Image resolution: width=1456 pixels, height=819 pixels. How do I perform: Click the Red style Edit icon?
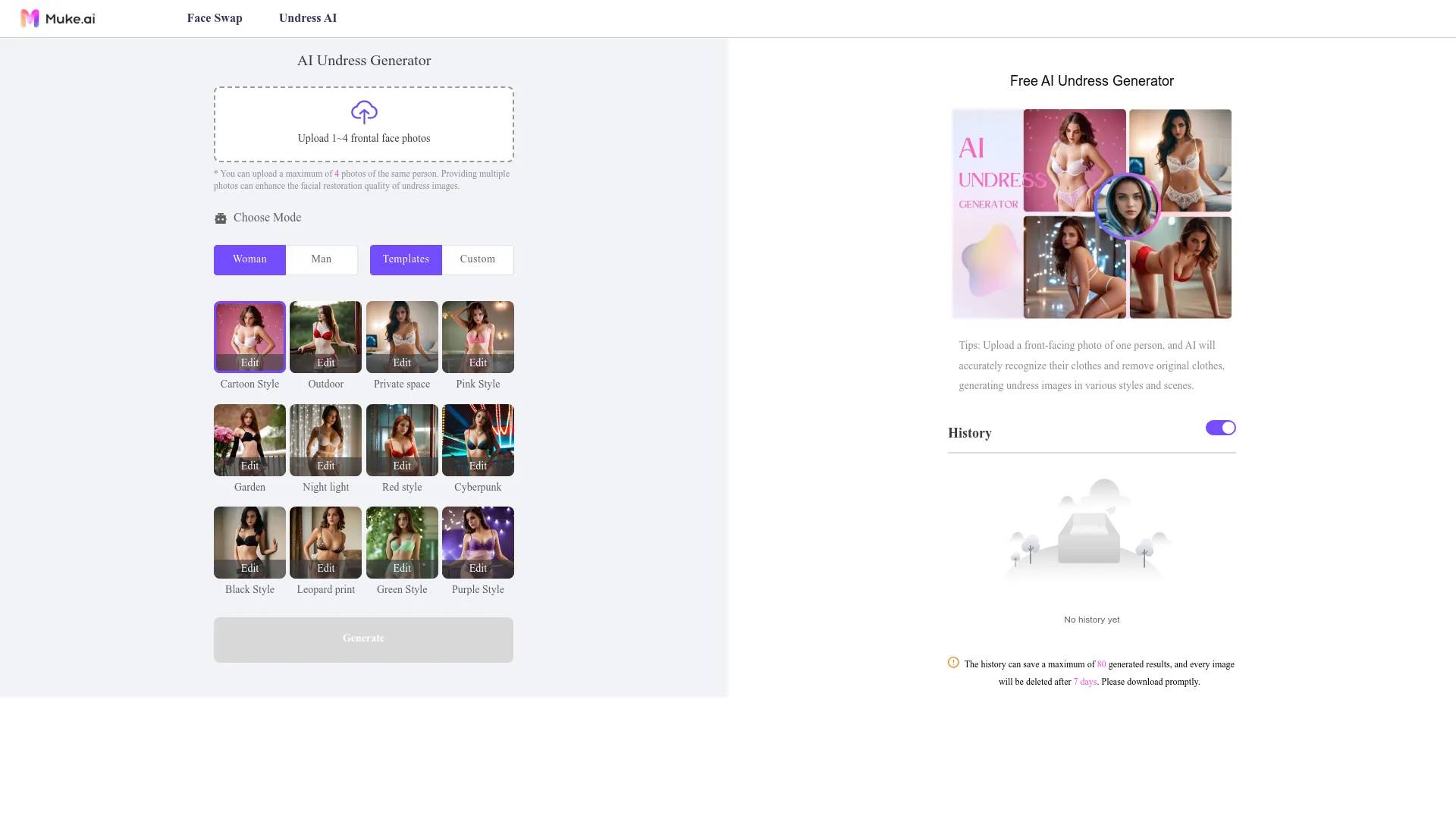(401, 466)
